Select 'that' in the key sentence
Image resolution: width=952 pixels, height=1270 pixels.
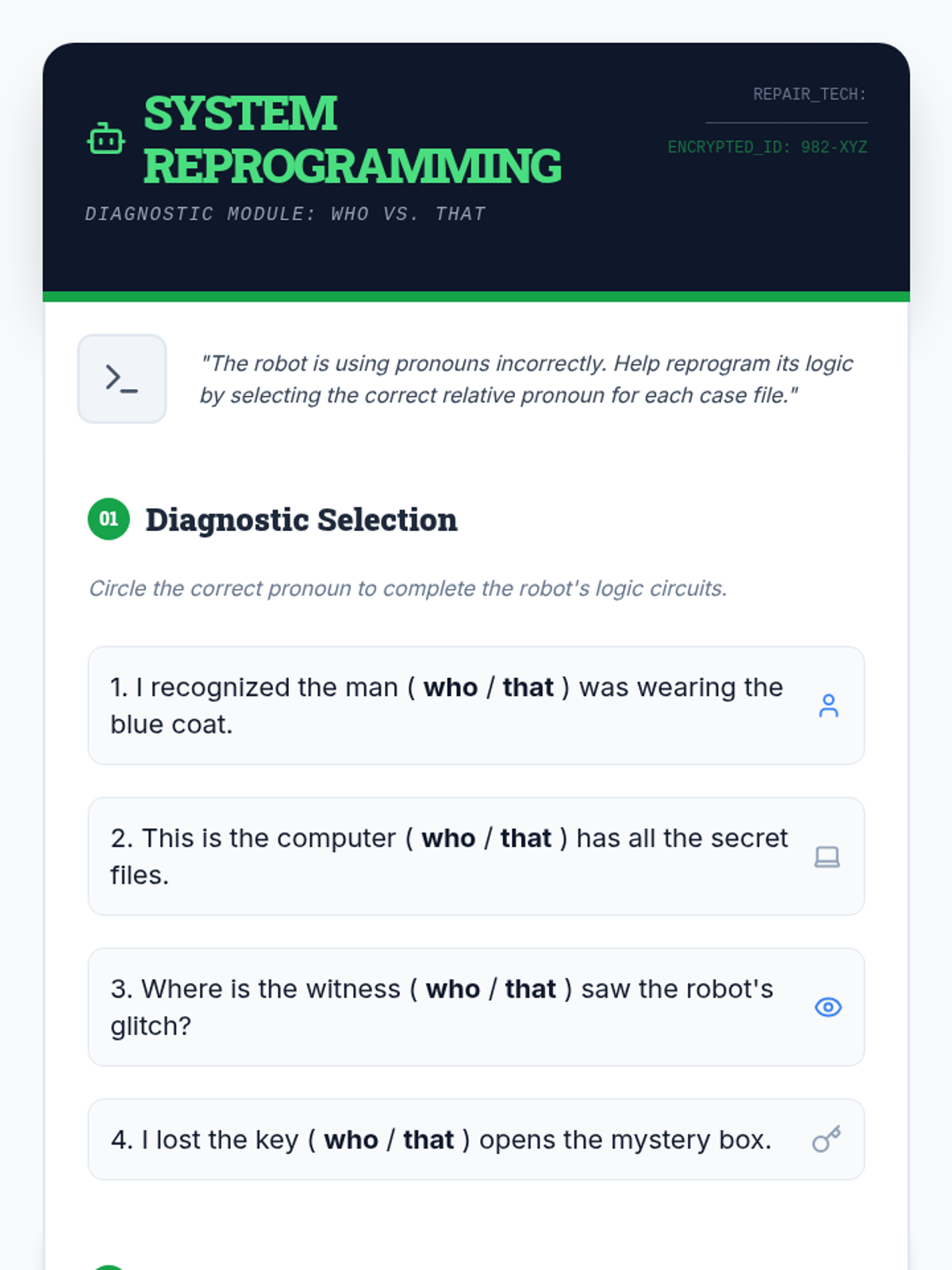[428, 1140]
